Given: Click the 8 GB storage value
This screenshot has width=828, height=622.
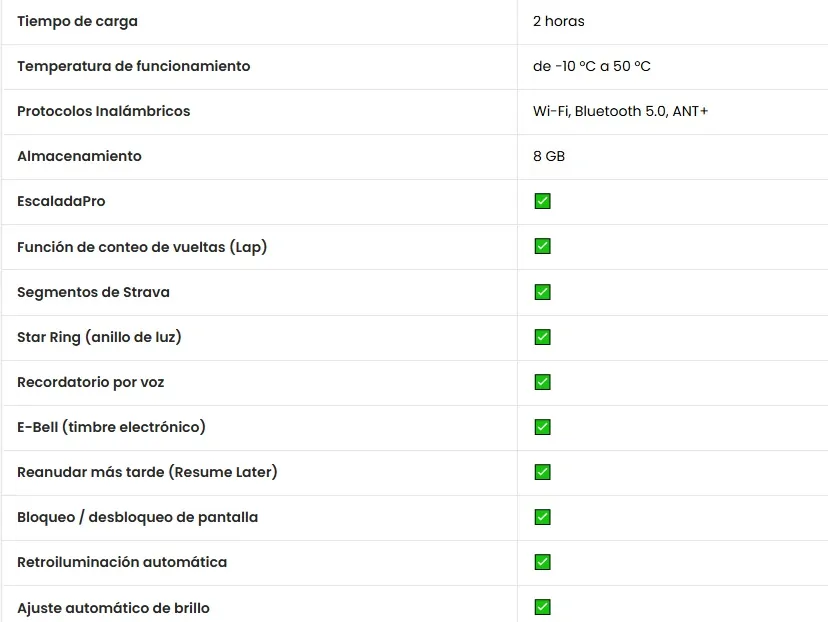Looking at the screenshot, I should pos(549,156).
